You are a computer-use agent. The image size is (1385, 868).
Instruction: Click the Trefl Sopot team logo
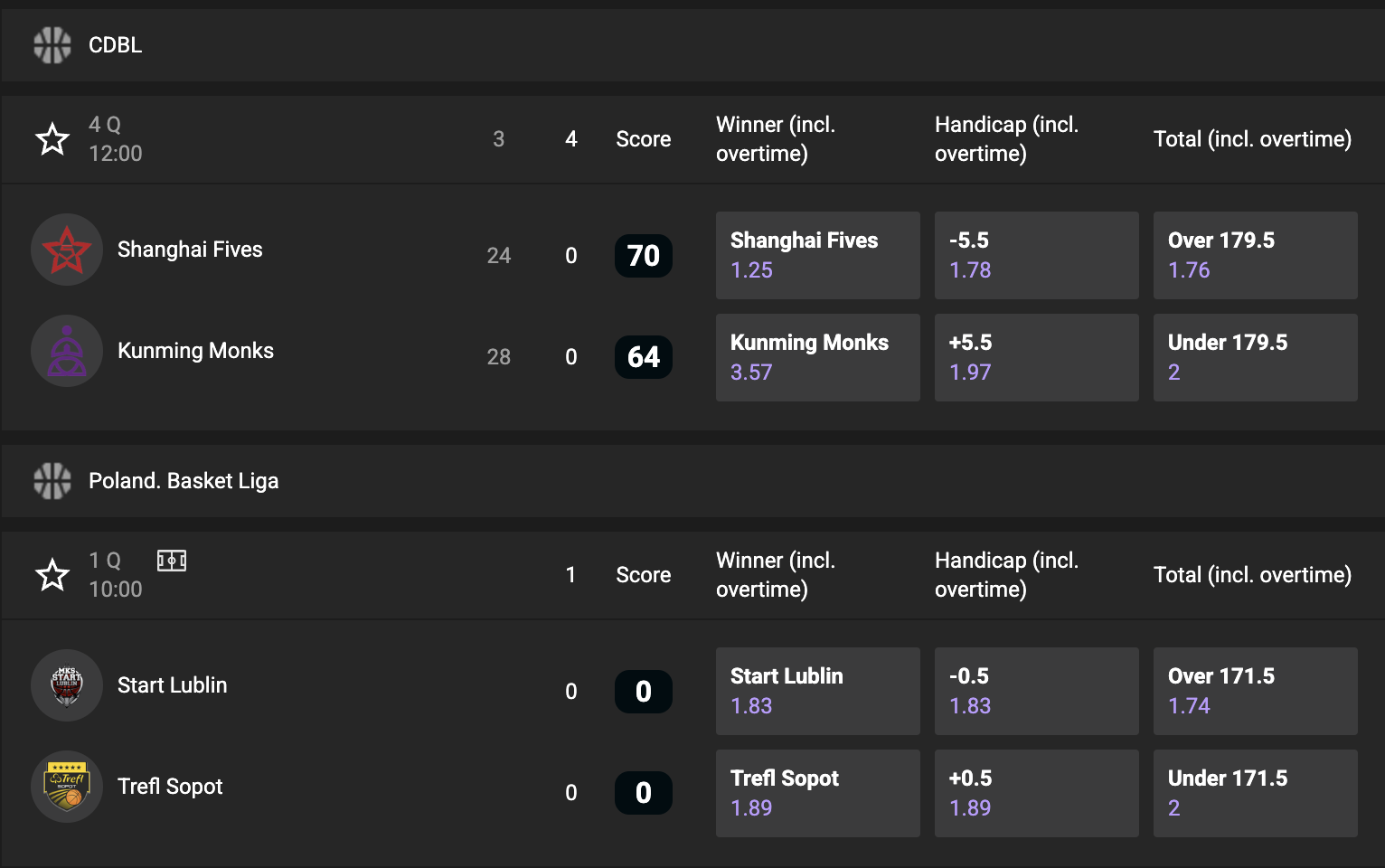(67, 788)
